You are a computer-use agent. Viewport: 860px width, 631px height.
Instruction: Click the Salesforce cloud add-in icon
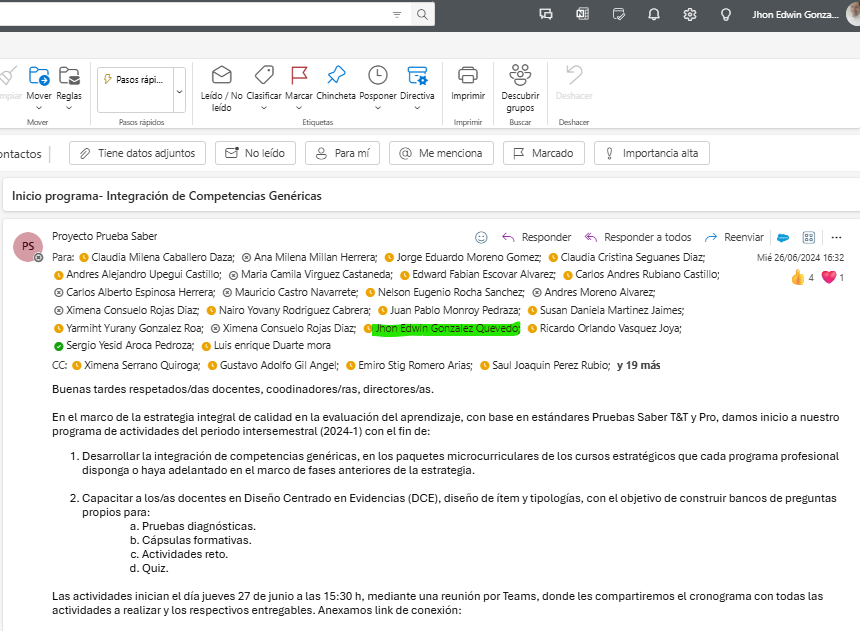(784, 237)
